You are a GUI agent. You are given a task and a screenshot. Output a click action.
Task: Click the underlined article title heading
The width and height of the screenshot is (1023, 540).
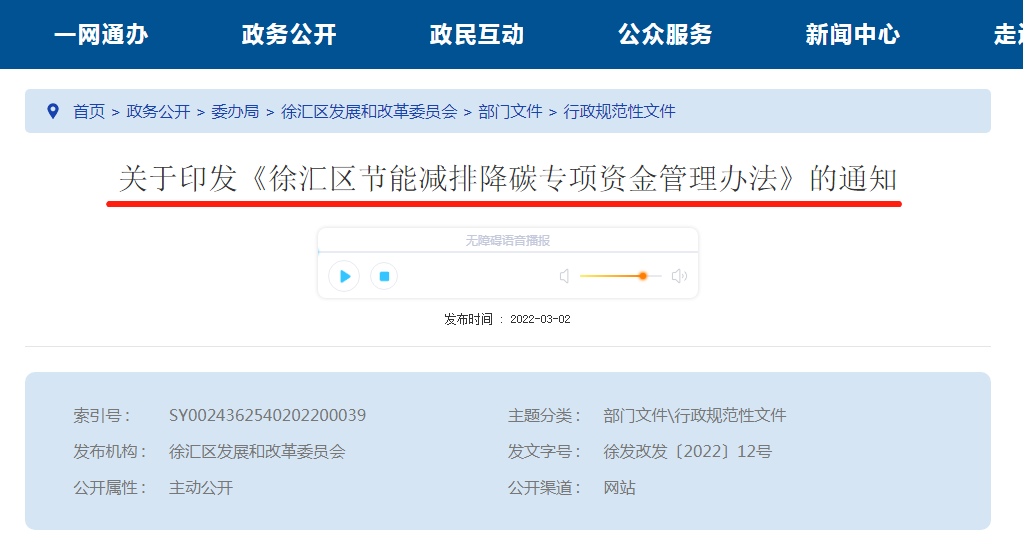[507, 180]
